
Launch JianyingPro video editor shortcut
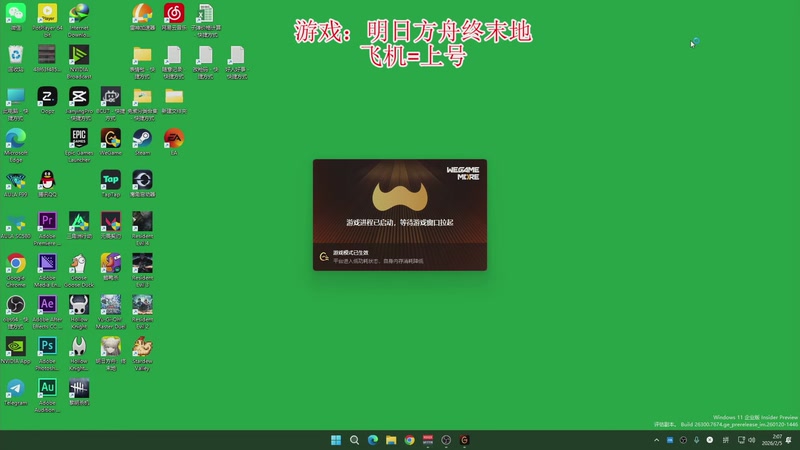(79, 104)
